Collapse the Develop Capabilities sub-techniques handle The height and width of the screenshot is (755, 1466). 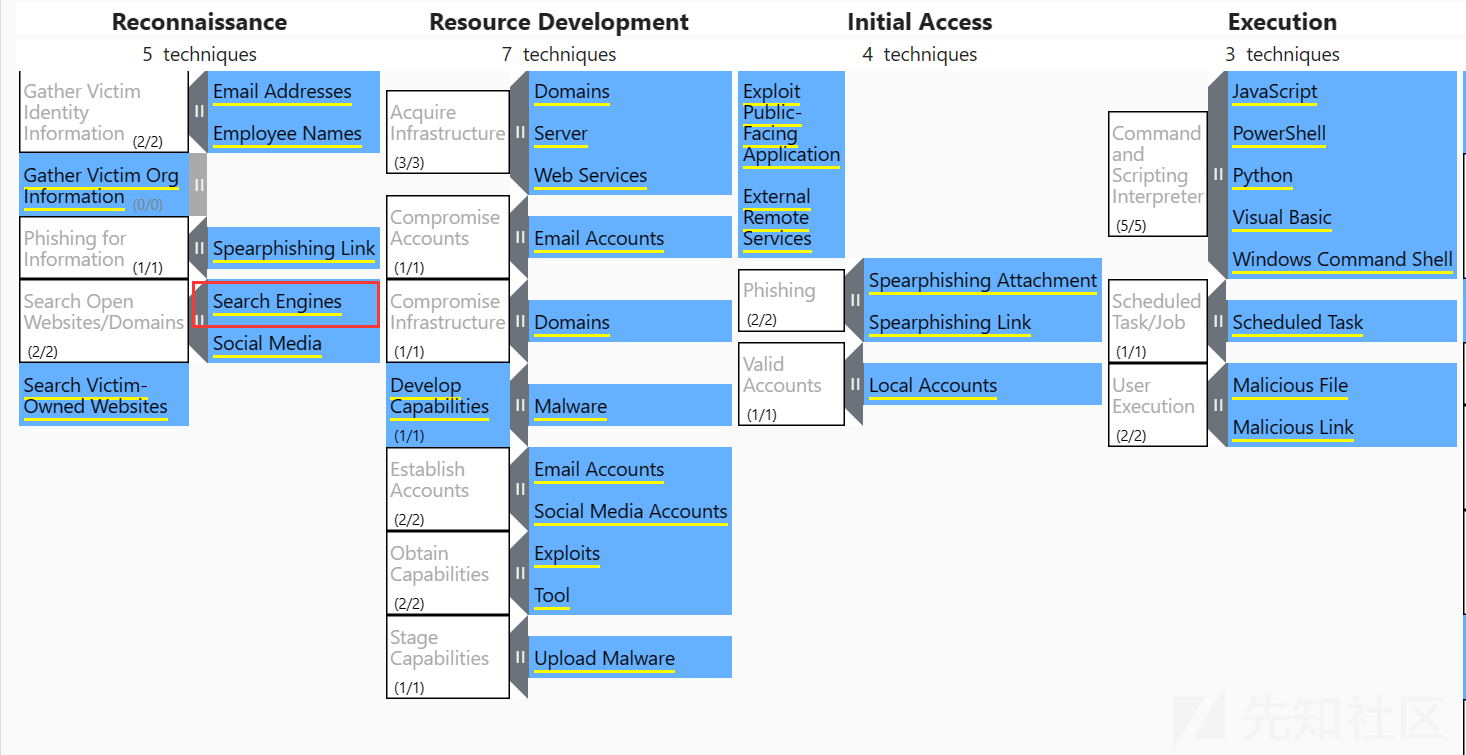[x=520, y=405]
